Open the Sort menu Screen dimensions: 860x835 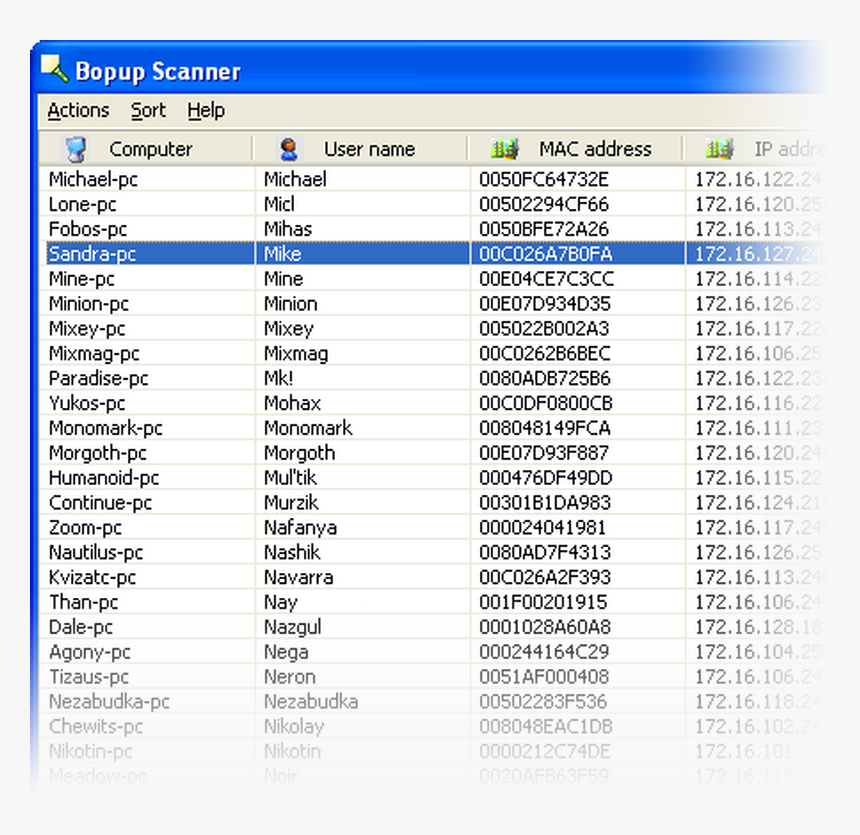(x=148, y=110)
